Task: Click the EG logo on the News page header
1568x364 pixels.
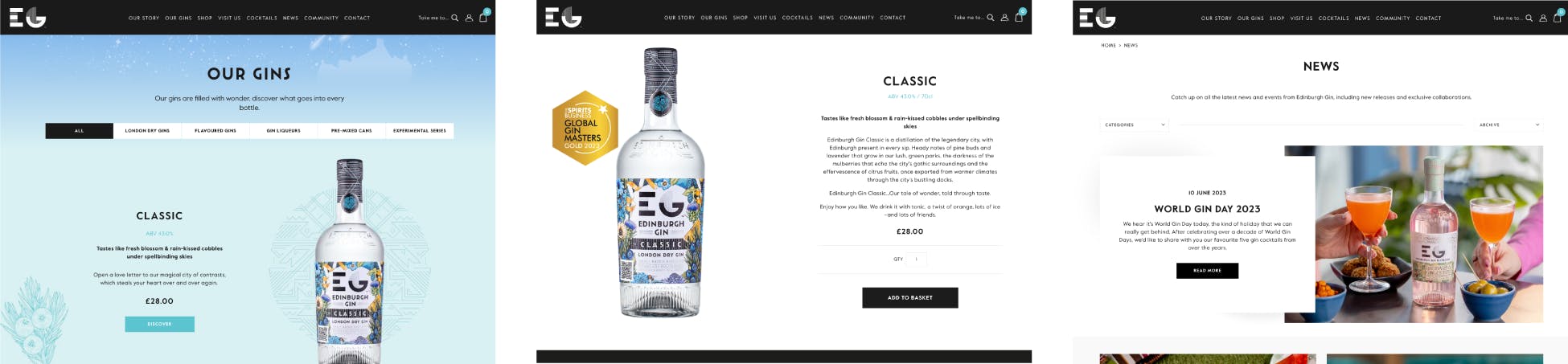Action: click(1098, 17)
